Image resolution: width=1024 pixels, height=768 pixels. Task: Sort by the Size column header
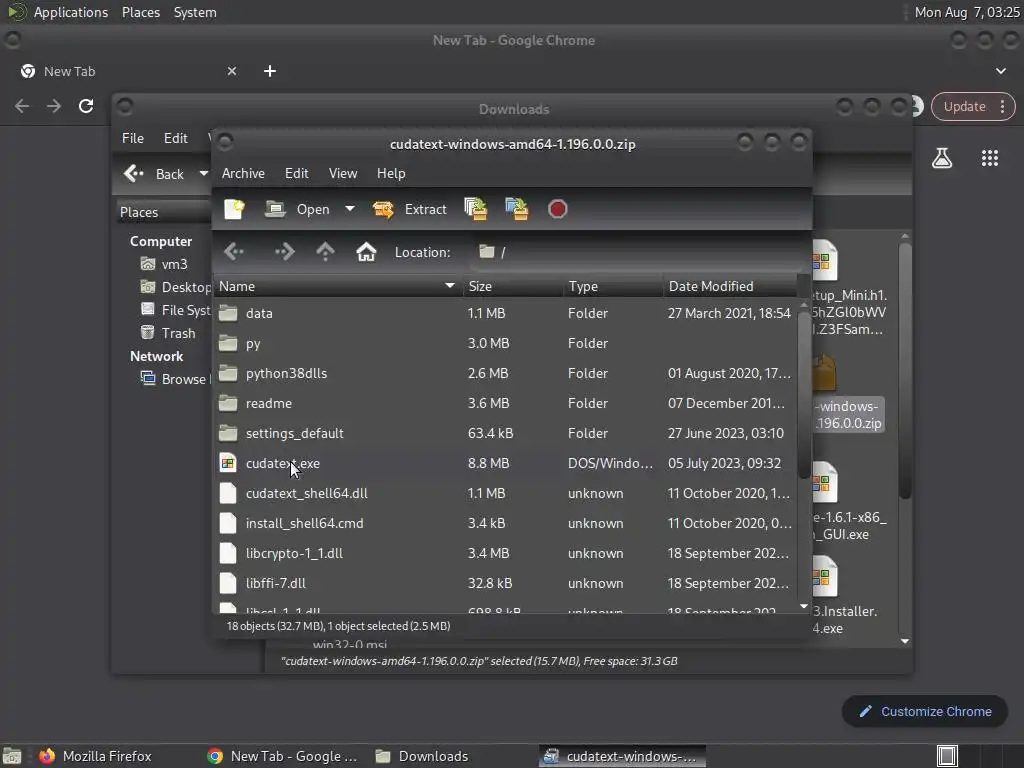click(513, 286)
